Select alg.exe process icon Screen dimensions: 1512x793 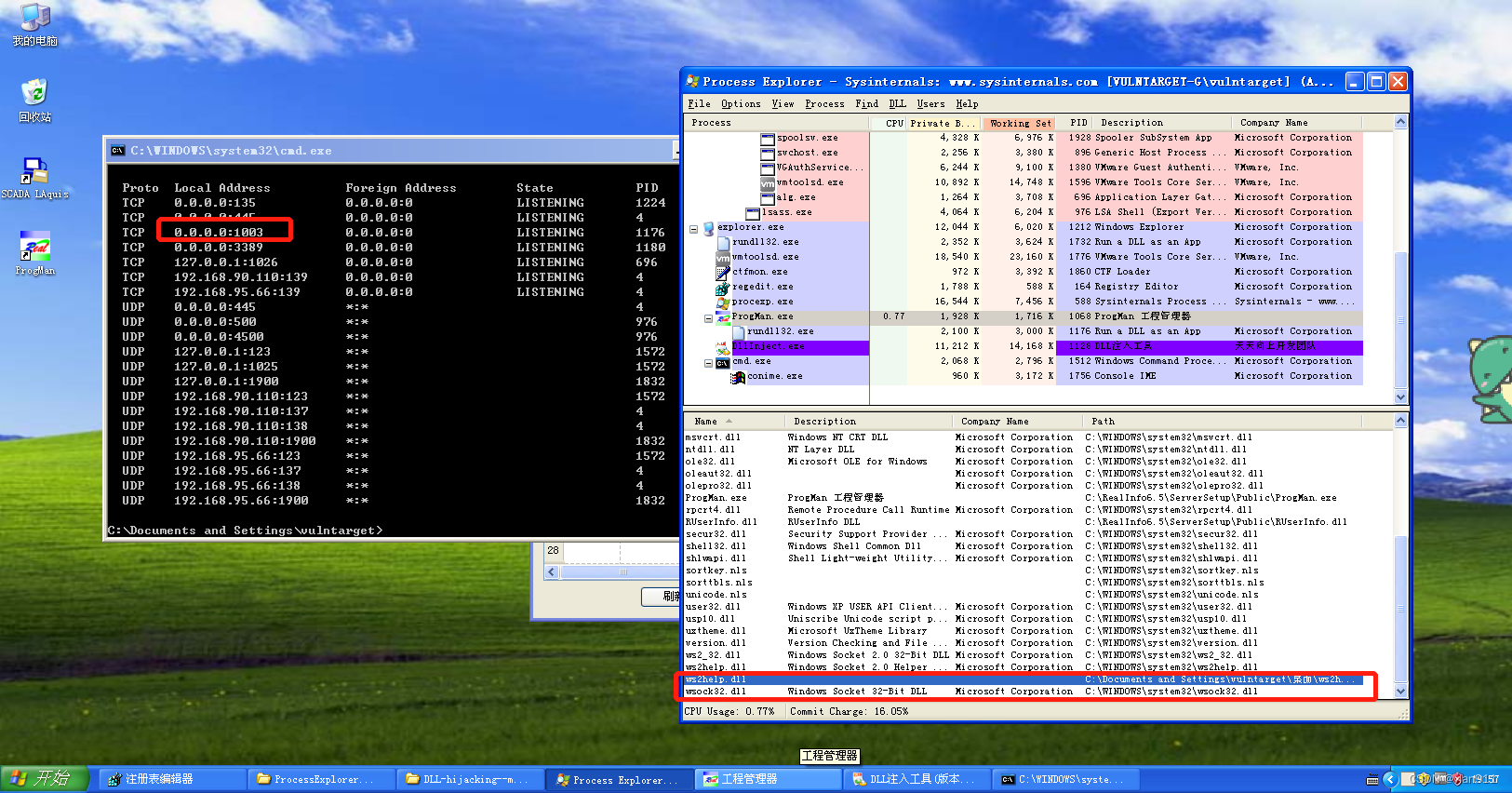[x=768, y=197]
